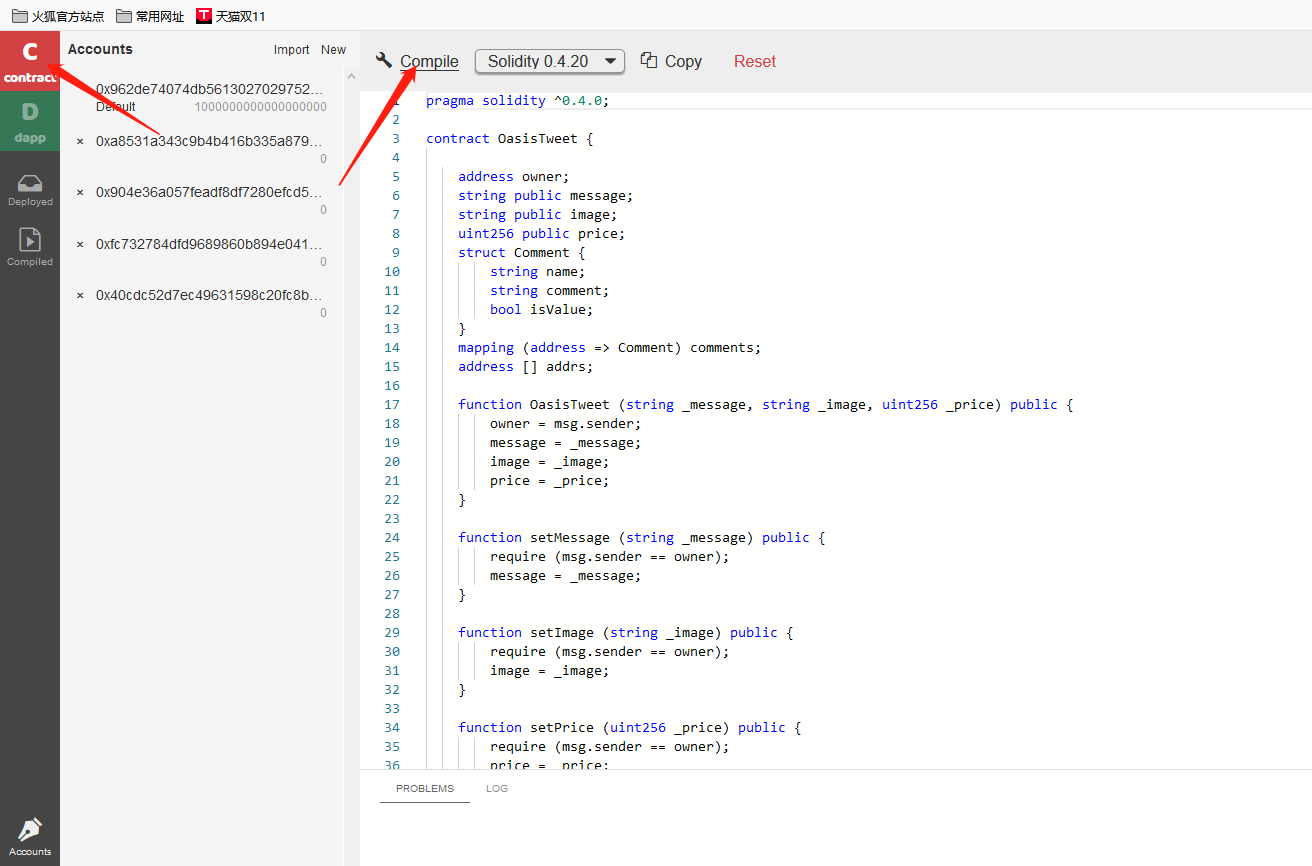Click the "struct Comment {" code line
The image size is (1312, 866).
[x=521, y=252]
